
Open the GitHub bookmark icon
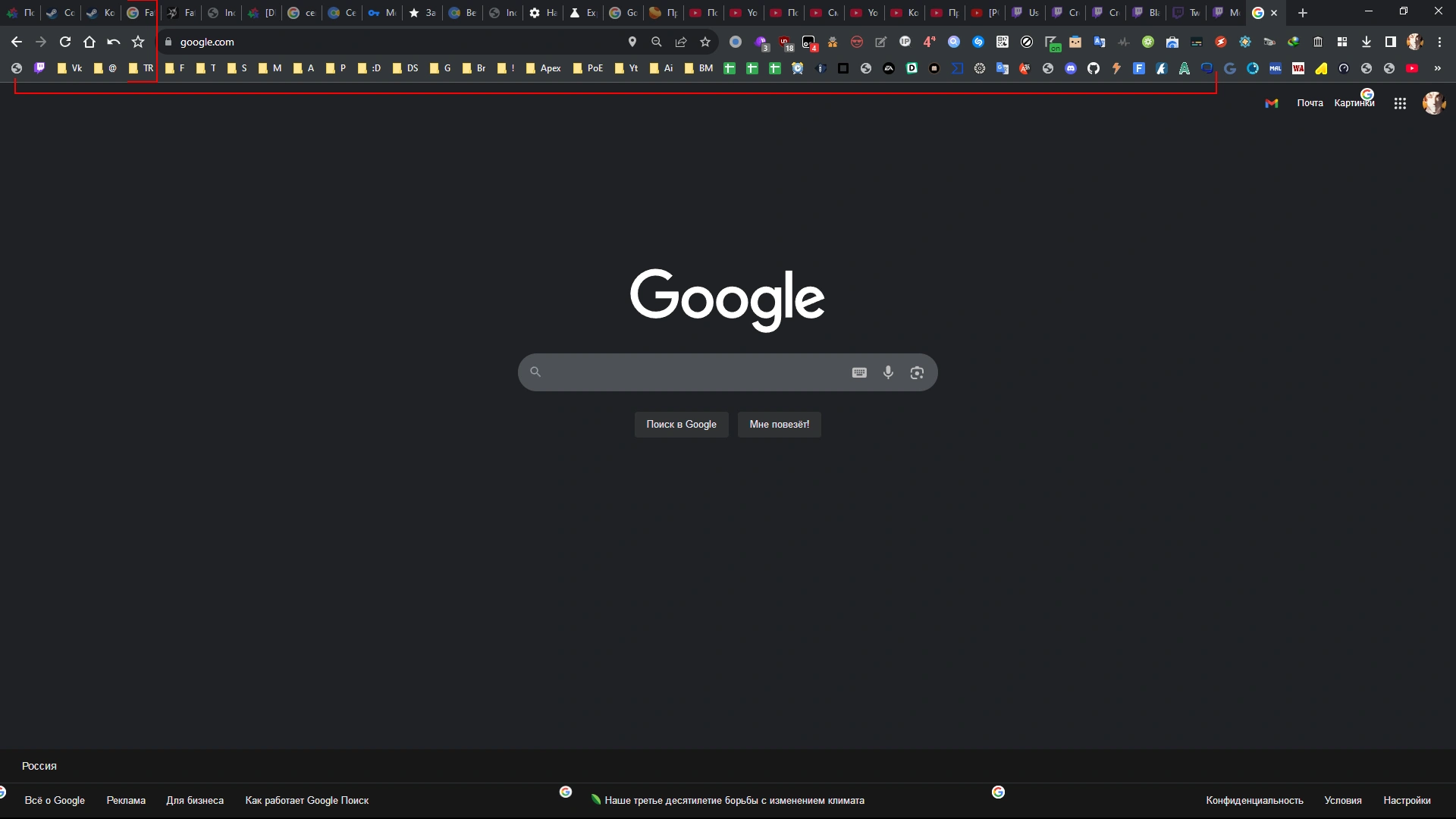tap(1094, 68)
